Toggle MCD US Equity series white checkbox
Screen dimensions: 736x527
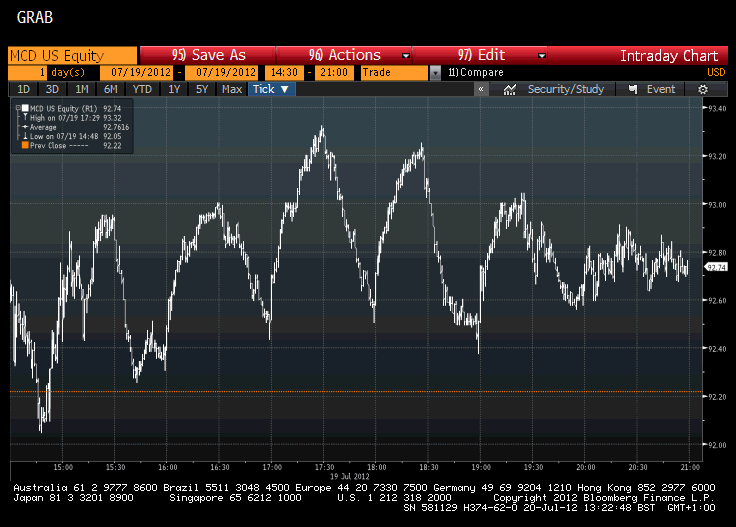point(25,108)
